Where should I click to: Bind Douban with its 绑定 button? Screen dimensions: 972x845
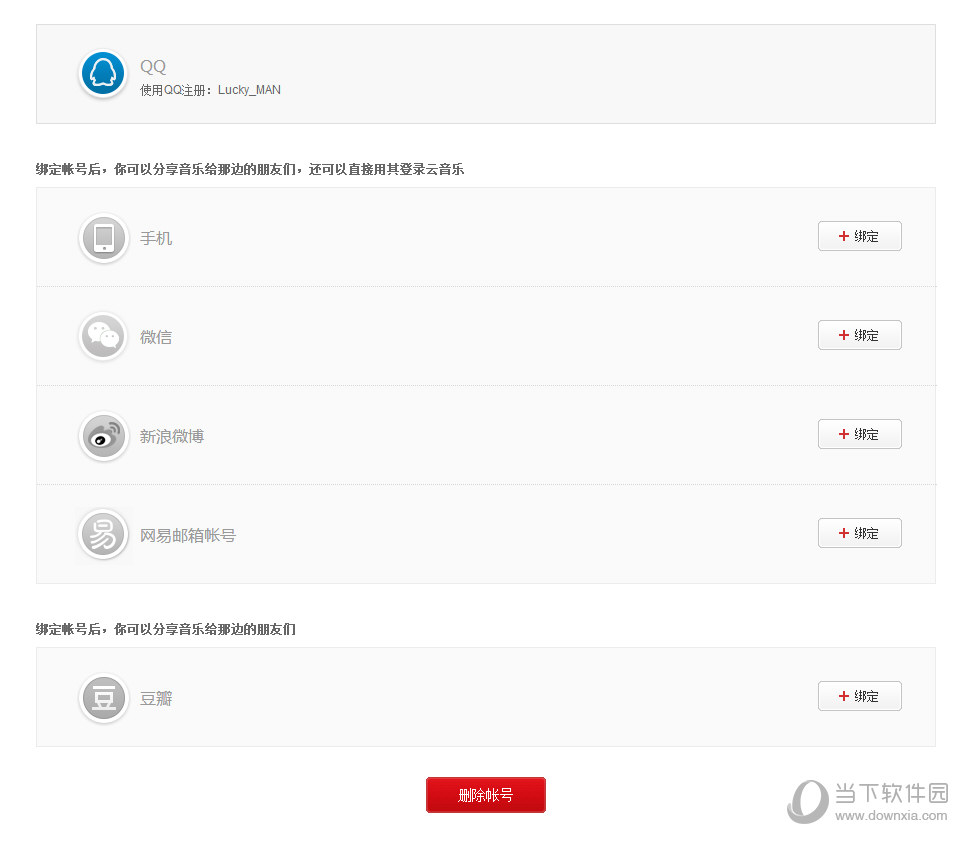860,696
